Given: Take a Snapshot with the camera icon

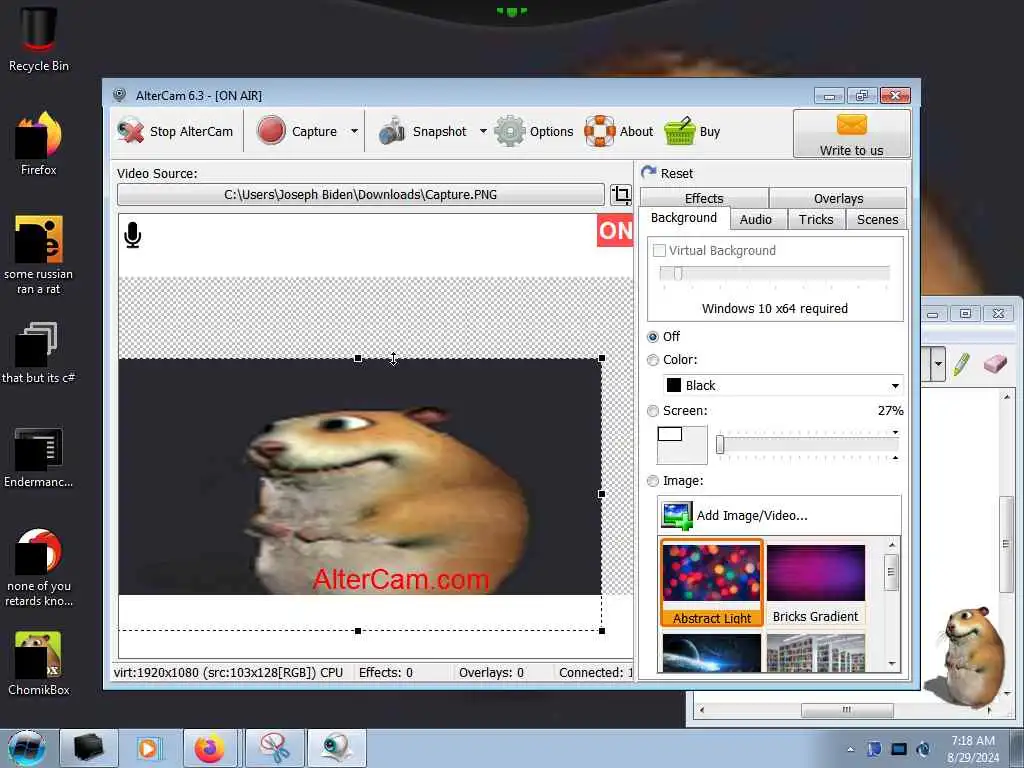Looking at the screenshot, I should pyautogui.click(x=423, y=131).
